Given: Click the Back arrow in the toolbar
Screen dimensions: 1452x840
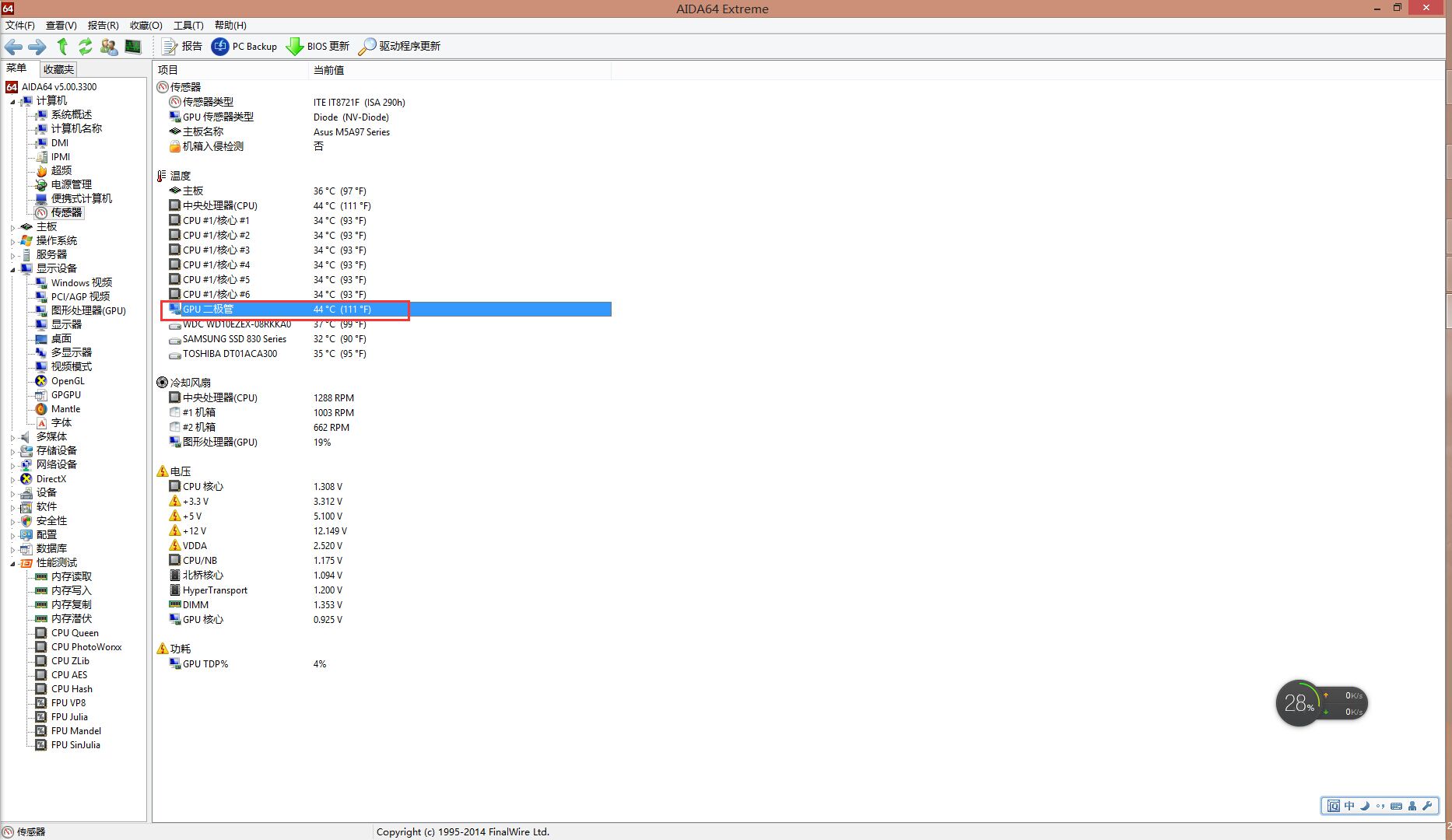Looking at the screenshot, I should (13, 47).
